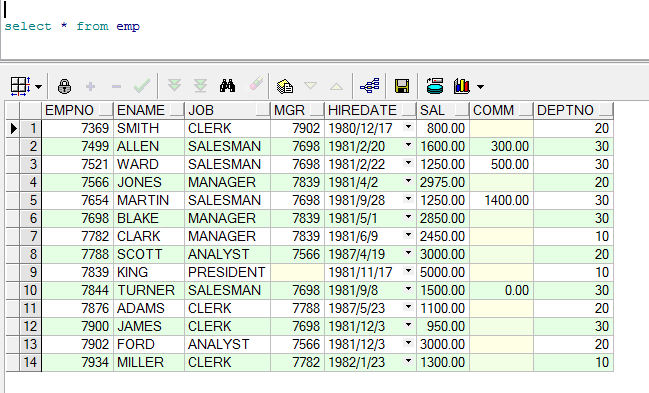
Task: Click the MGR column header
Action: (x=298, y=110)
